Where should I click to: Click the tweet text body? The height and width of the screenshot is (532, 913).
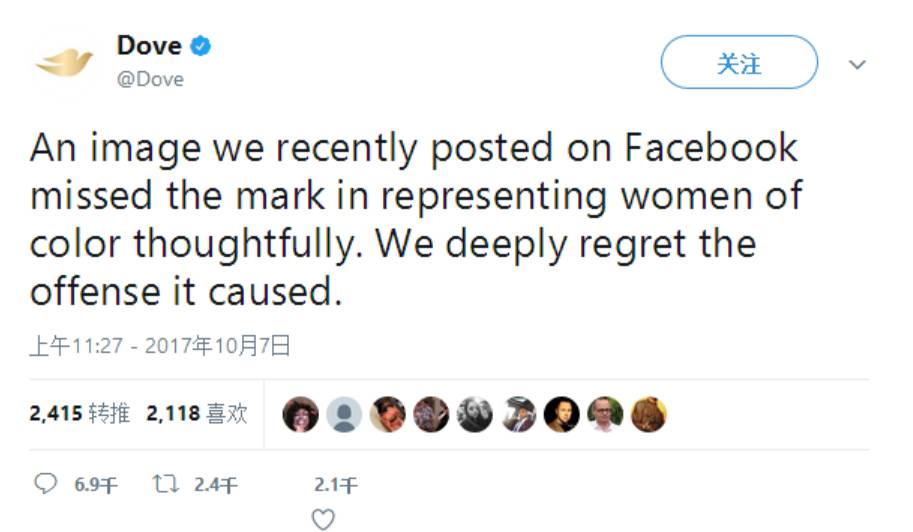pos(415,220)
